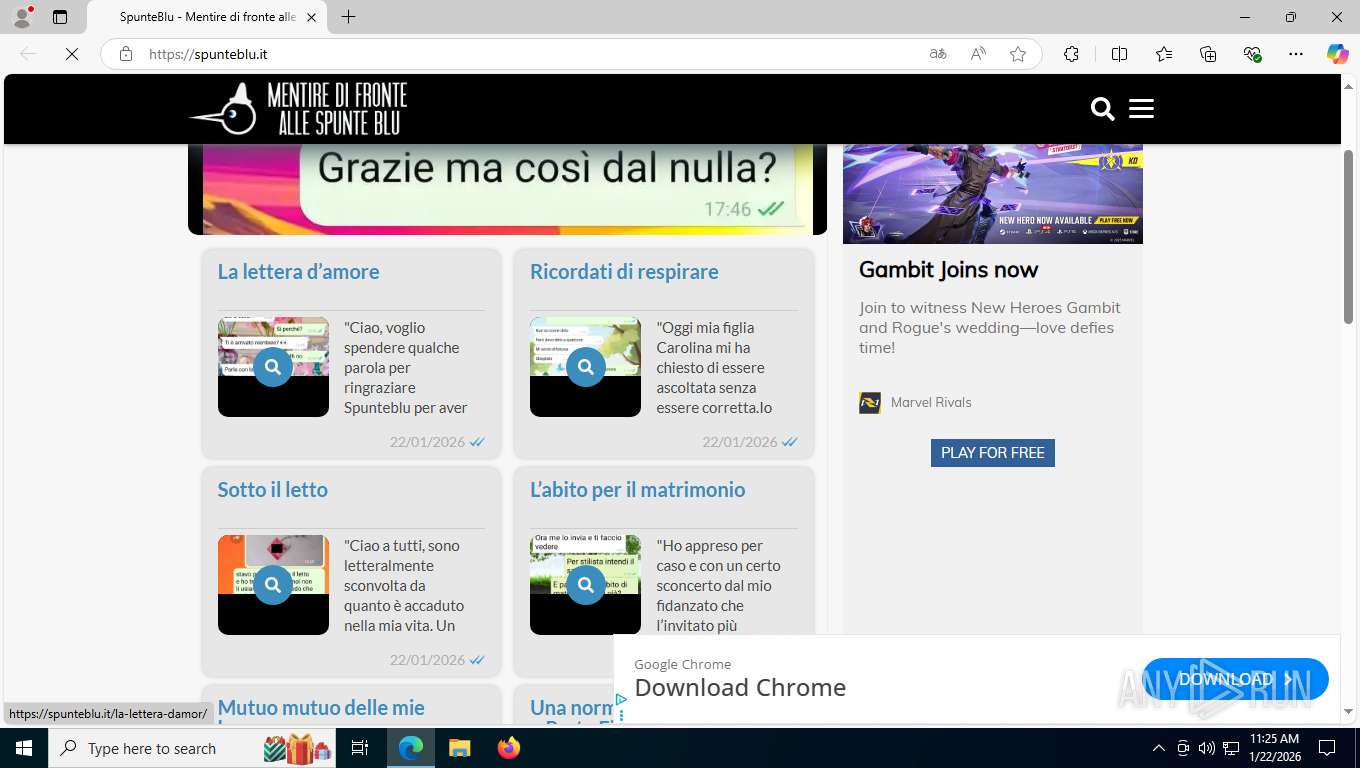Close the SpunteBlu tab

click(311, 17)
